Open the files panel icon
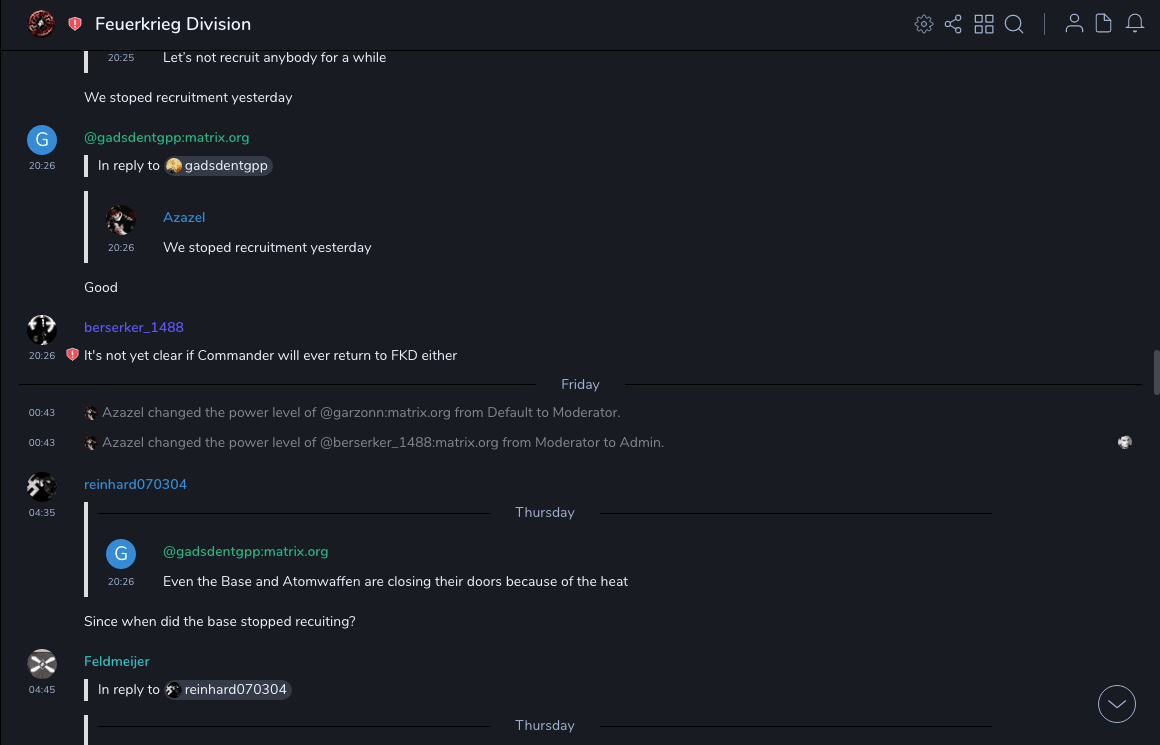Image resolution: width=1160 pixels, height=745 pixels. pyautogui.click(x=1104, y=24)
